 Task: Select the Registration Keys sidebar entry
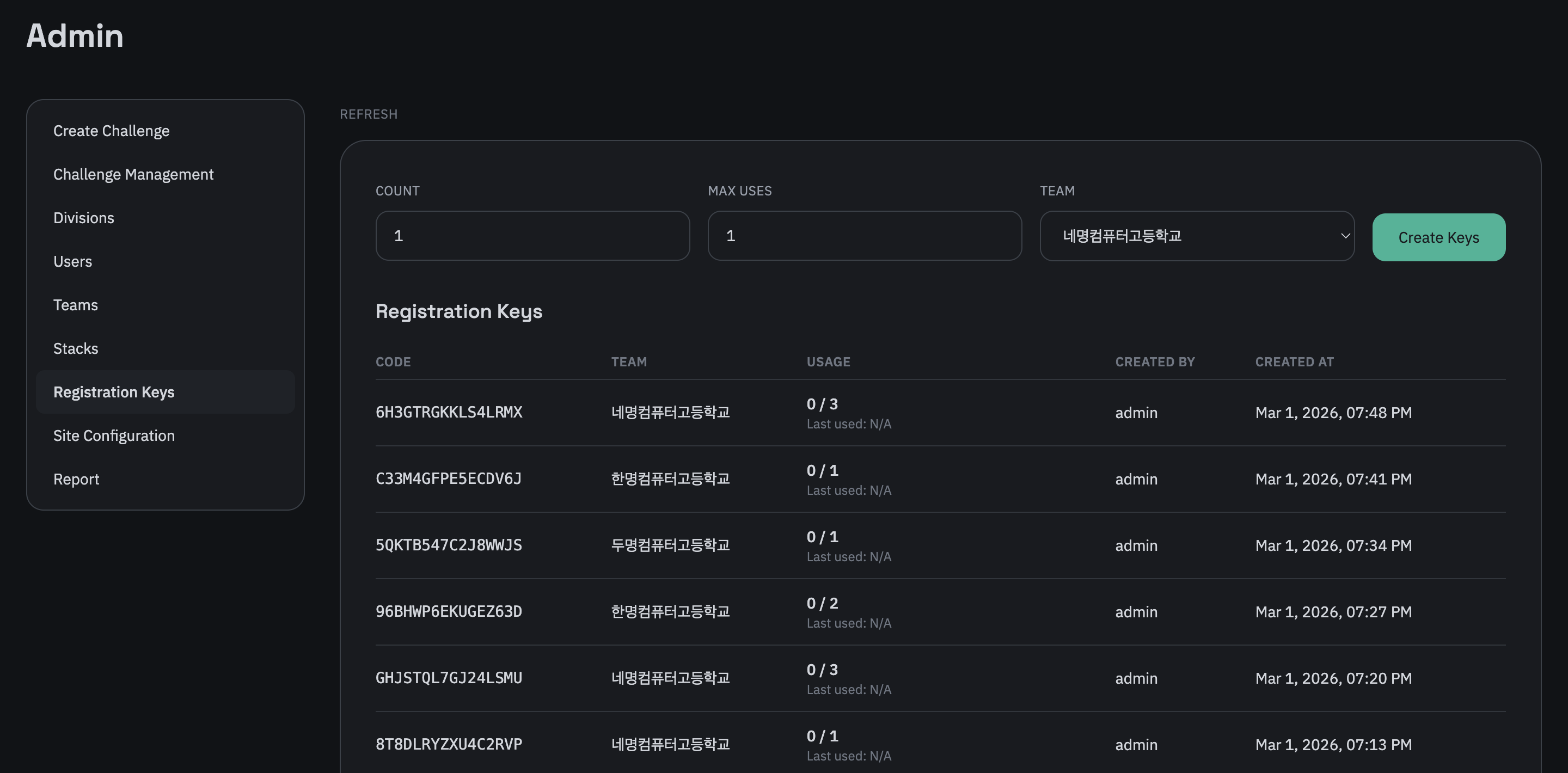pos(114,392)
